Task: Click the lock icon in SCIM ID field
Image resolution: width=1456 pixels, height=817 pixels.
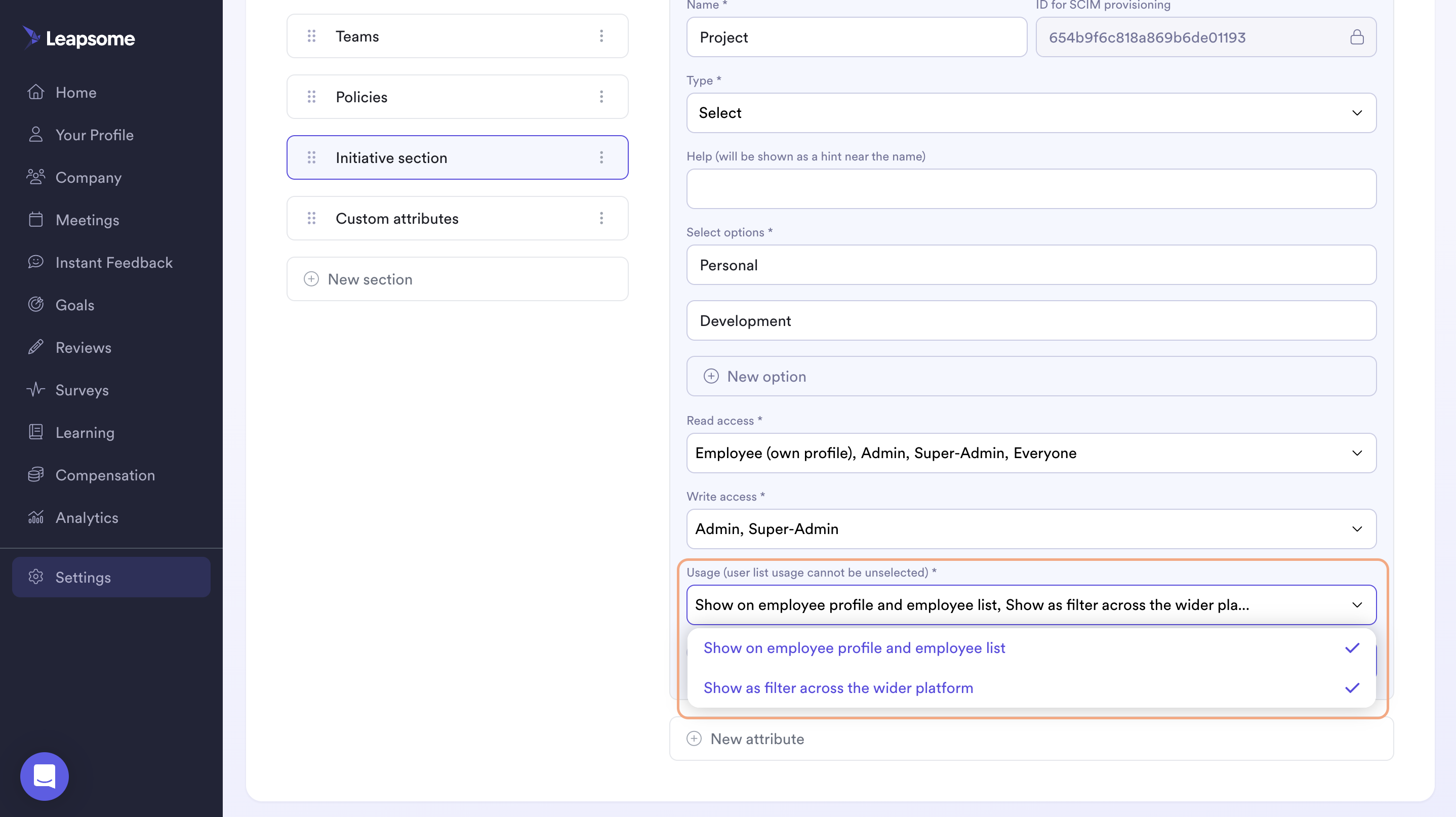Action: [1357, 37]
